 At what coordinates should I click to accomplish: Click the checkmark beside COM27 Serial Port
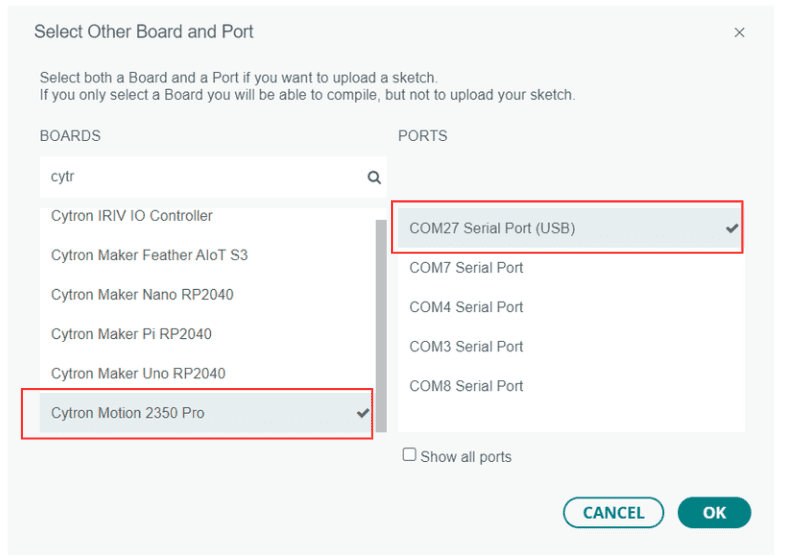[732, 228]
